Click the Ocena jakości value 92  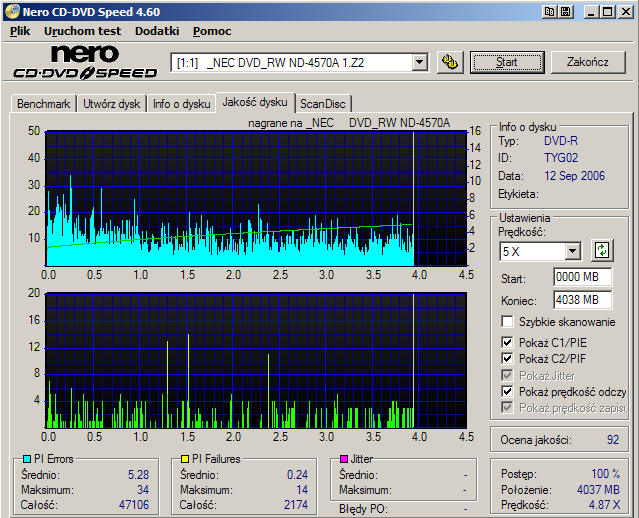coord(613,440)
